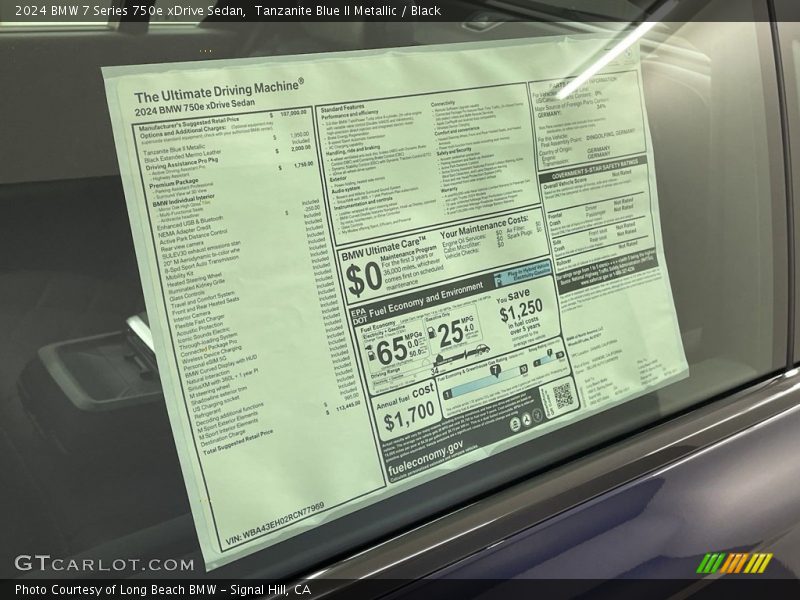Click 'The Ultimate Driving Machine' headline
This screenshot has width=800, height=600.
(x=218, y=91)
